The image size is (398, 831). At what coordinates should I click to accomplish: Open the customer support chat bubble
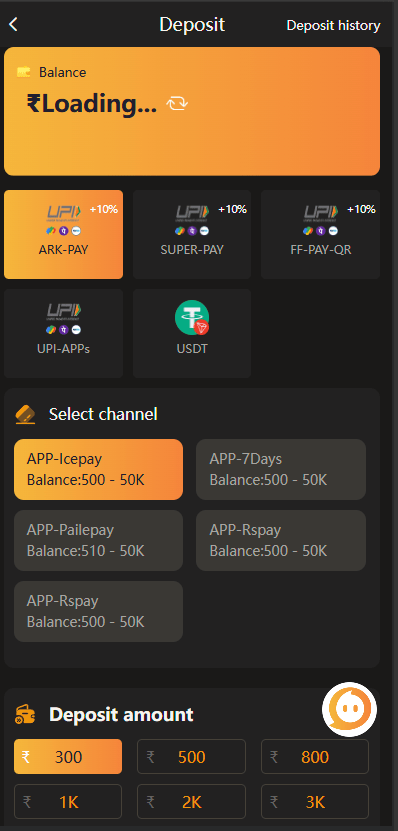349,709
